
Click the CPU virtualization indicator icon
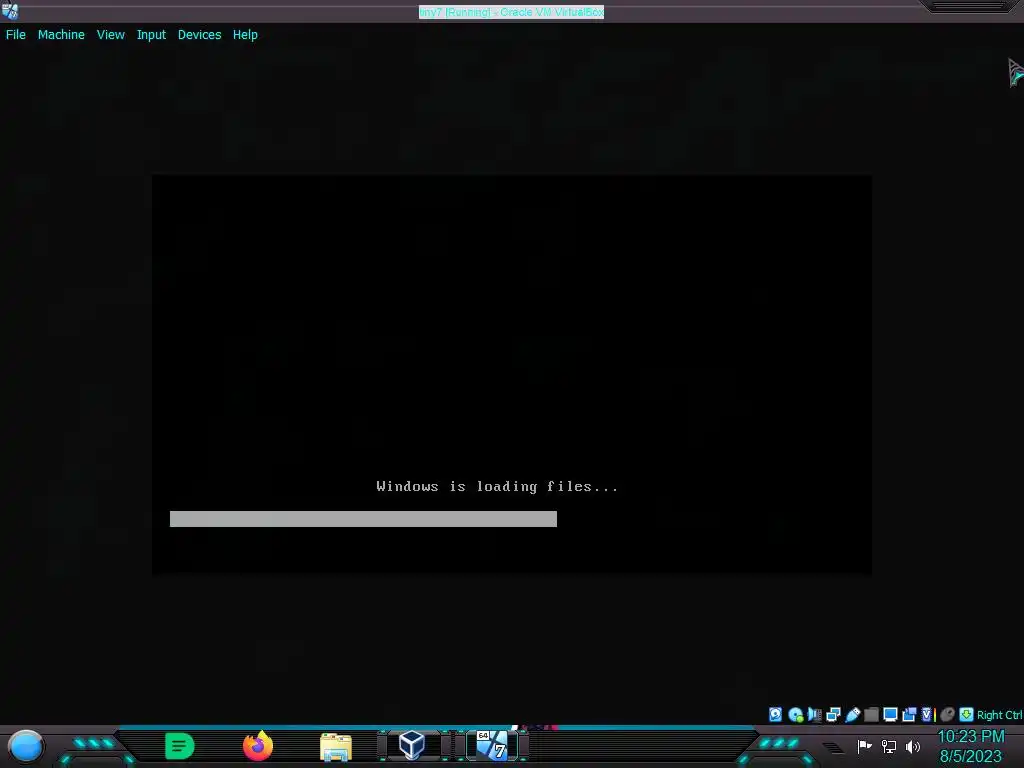pyautogui.click(x=928, y=714)
